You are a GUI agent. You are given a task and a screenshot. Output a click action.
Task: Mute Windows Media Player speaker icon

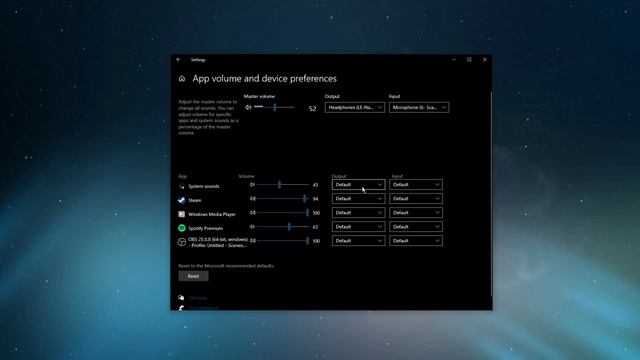point(253,213)
